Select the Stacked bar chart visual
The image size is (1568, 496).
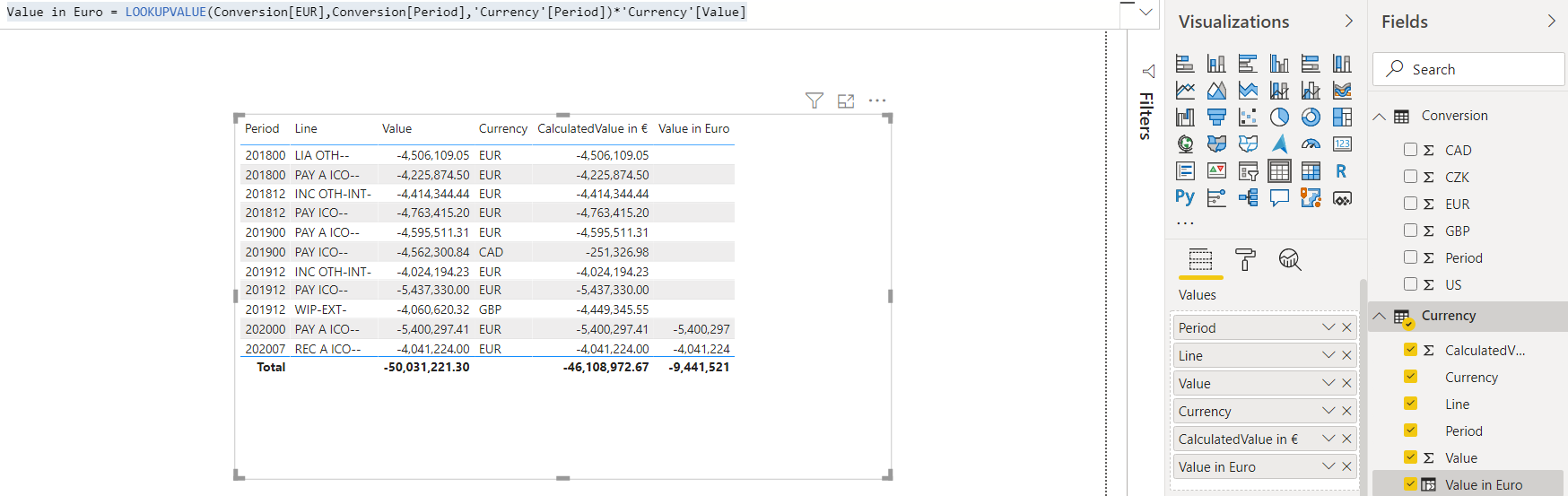tap(1185, 64)
